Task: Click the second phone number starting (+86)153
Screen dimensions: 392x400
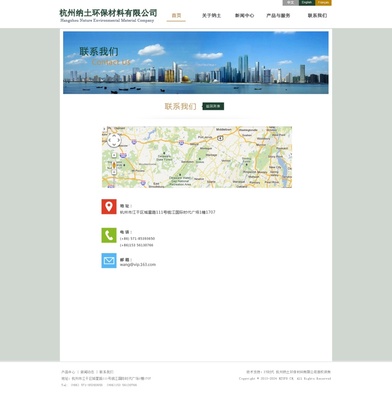Action: click(137, 245)
